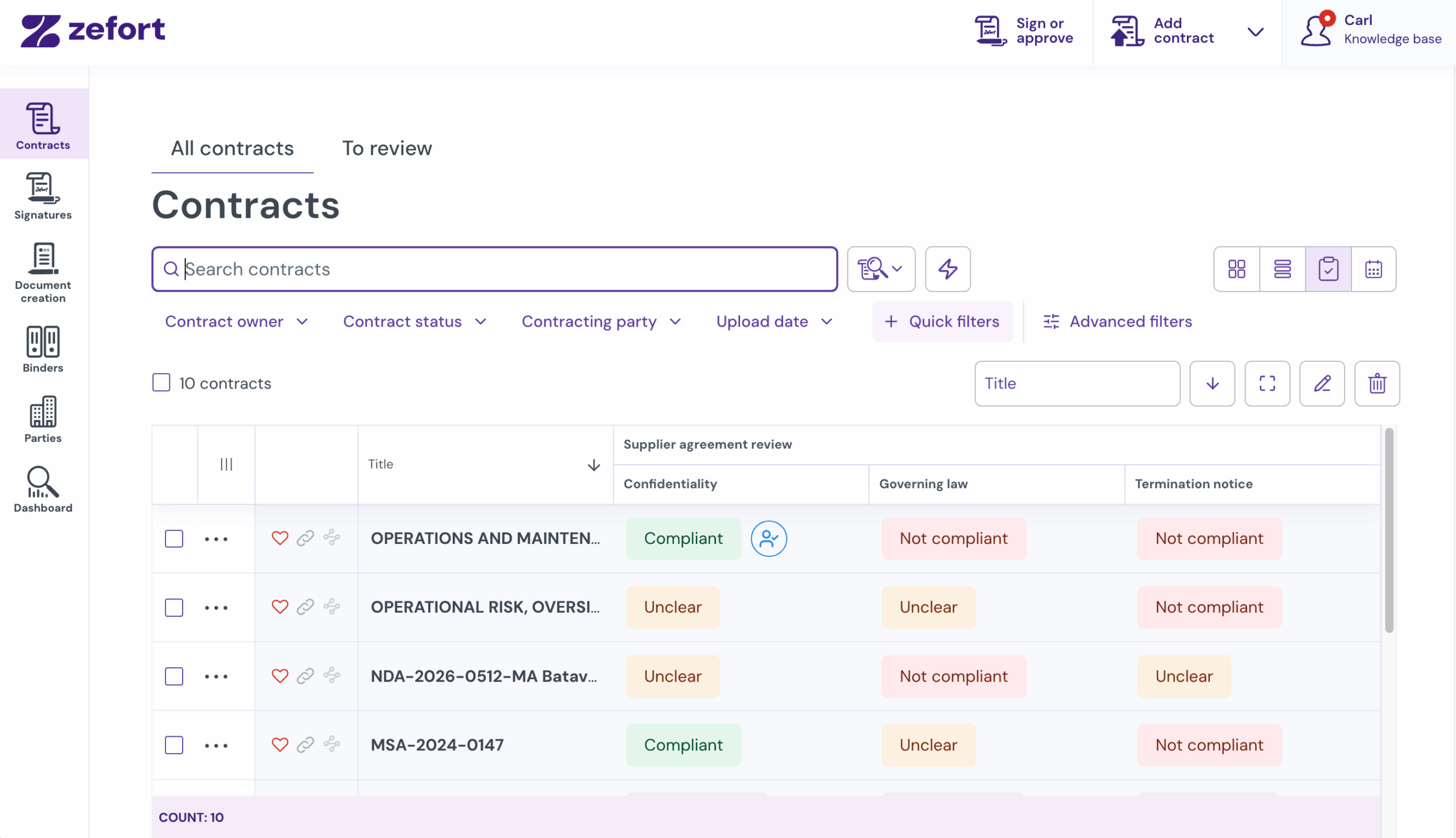The width and height of the screenshot is (1456, 838).
Task: Expand the Contract owner filter
Action: click(237, 322)
